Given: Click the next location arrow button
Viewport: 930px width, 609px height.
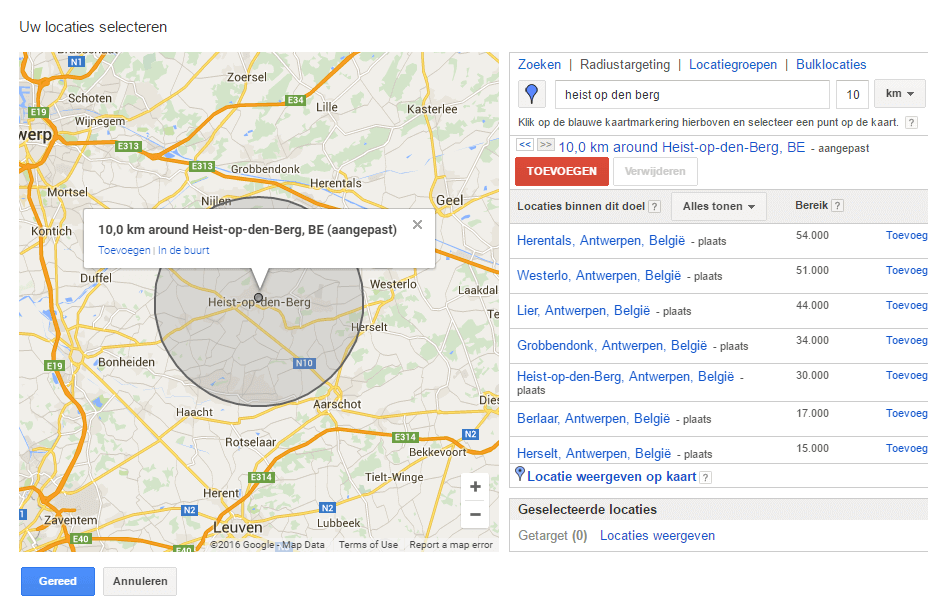Looking at the screenshot, I should (x=545, y=145).
